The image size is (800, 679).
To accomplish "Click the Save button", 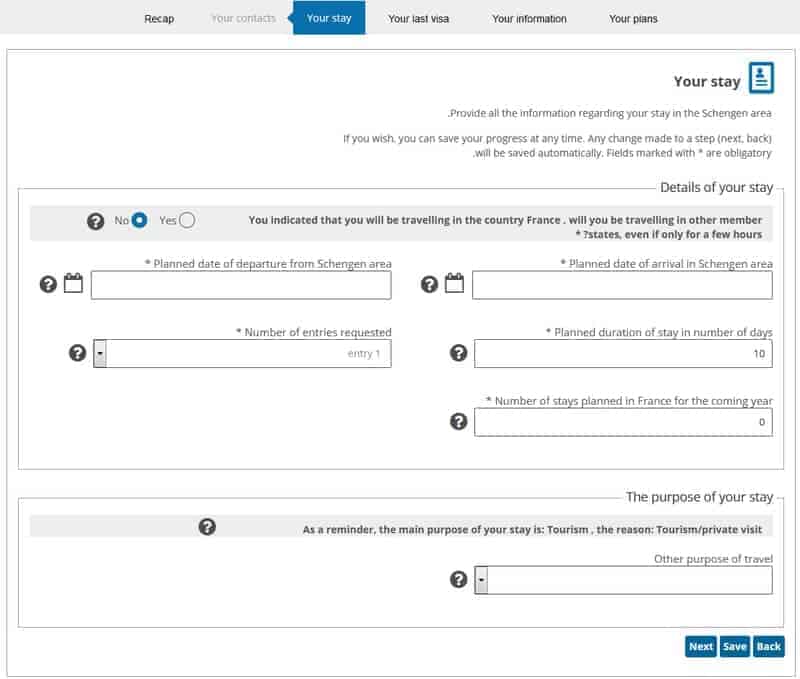I will point(734,646).
